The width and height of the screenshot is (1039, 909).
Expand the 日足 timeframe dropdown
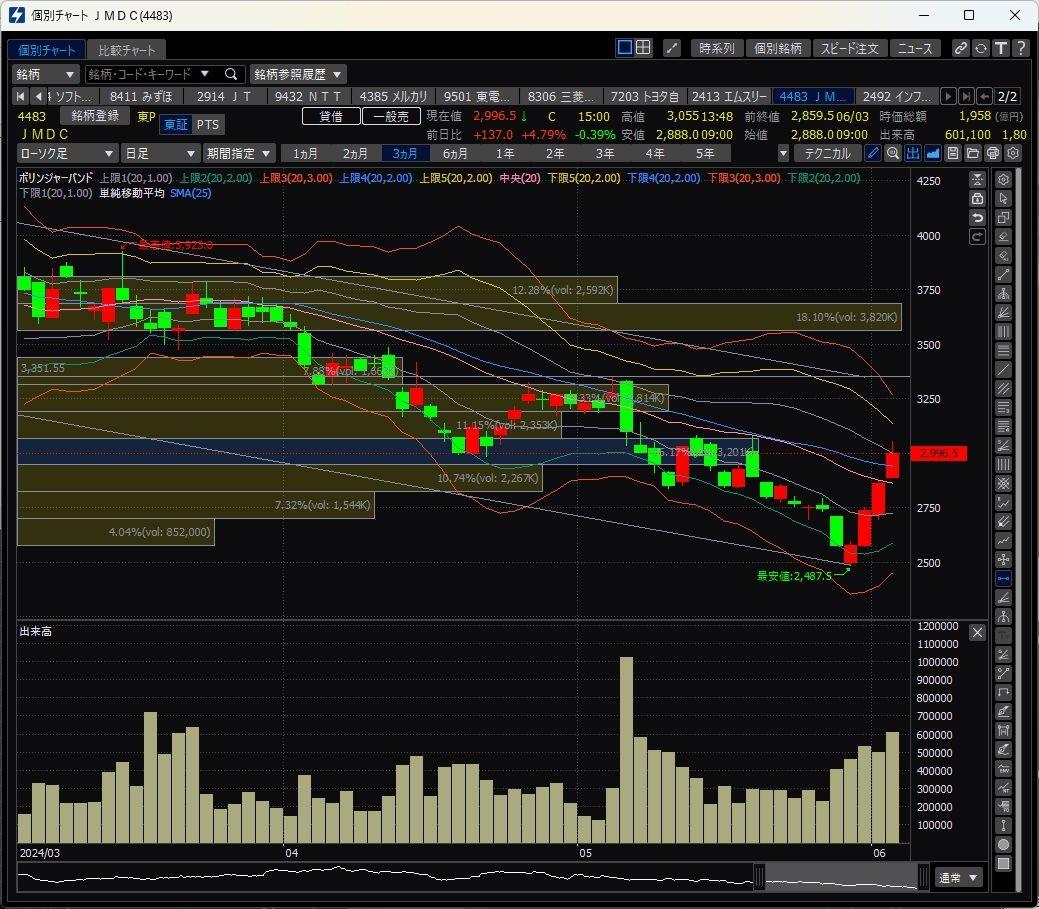coord(160,153)
